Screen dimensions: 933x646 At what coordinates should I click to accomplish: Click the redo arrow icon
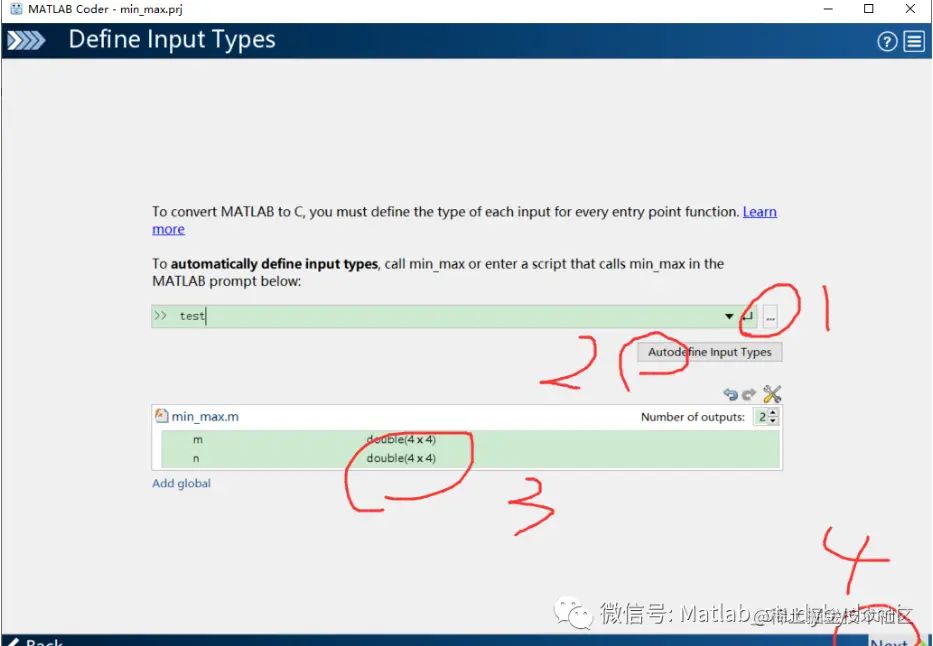749,394
